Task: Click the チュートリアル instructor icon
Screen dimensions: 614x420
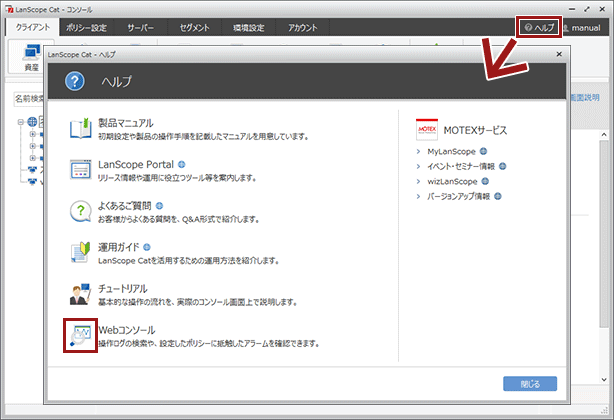Action: coord(80,294)
